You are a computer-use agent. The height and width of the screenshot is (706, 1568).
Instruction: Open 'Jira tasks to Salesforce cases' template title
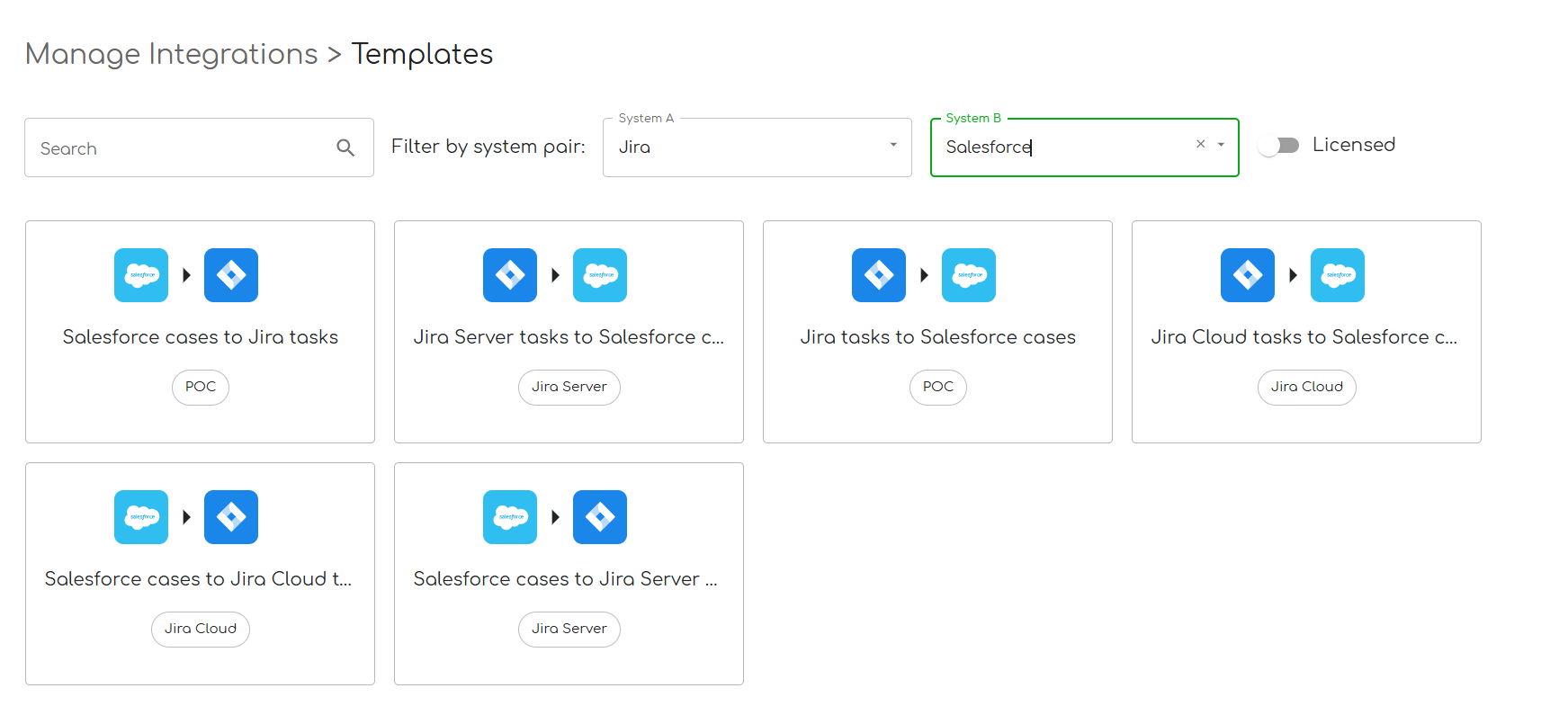click(938, 337)
